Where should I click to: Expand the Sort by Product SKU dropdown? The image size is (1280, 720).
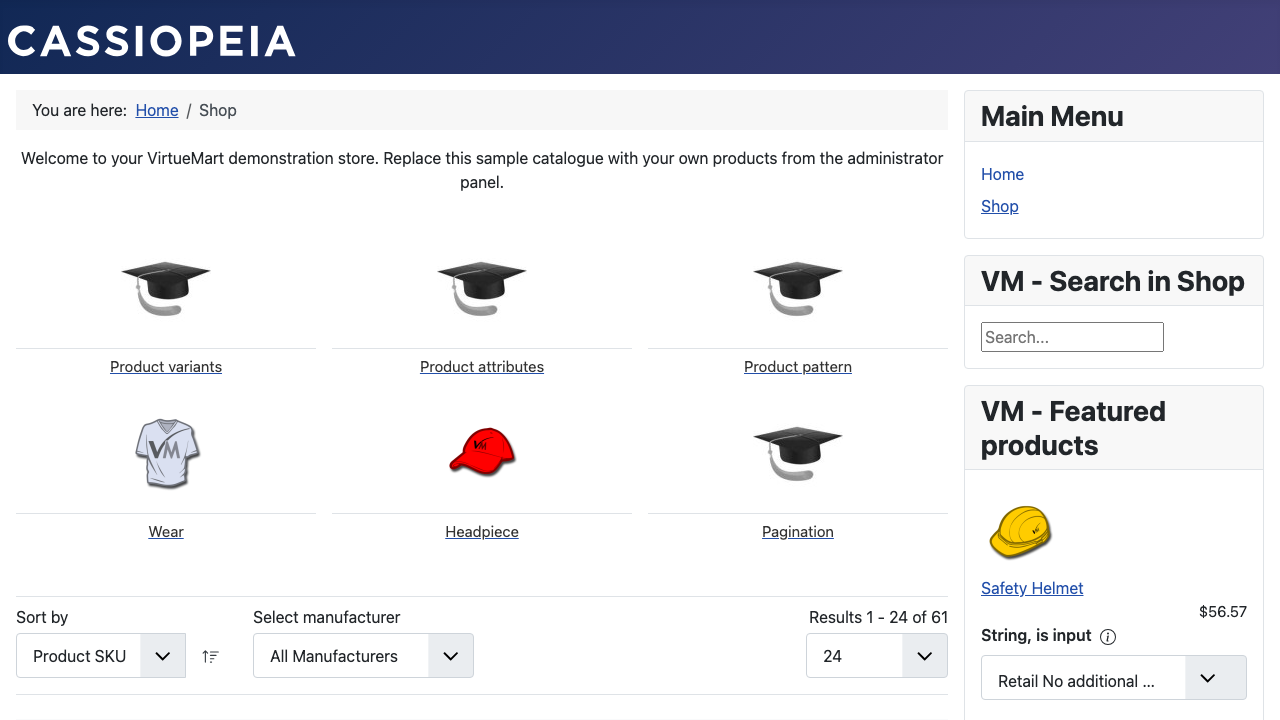(x=101, y=656)
